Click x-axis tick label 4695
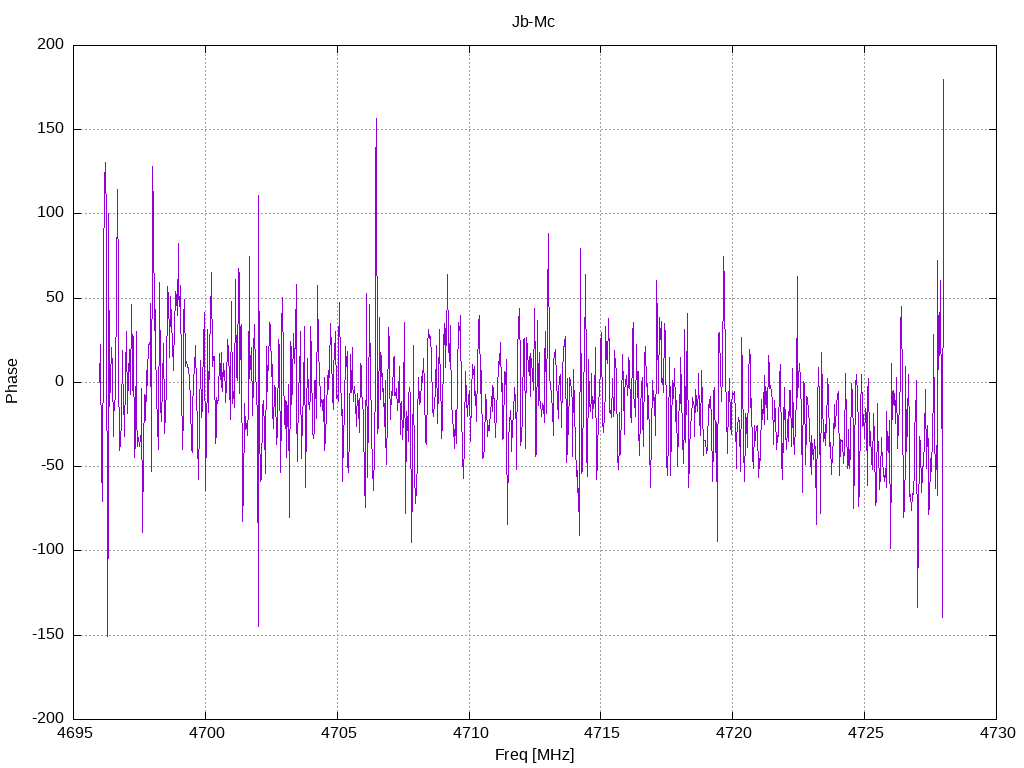 click(x=74, y=733)
